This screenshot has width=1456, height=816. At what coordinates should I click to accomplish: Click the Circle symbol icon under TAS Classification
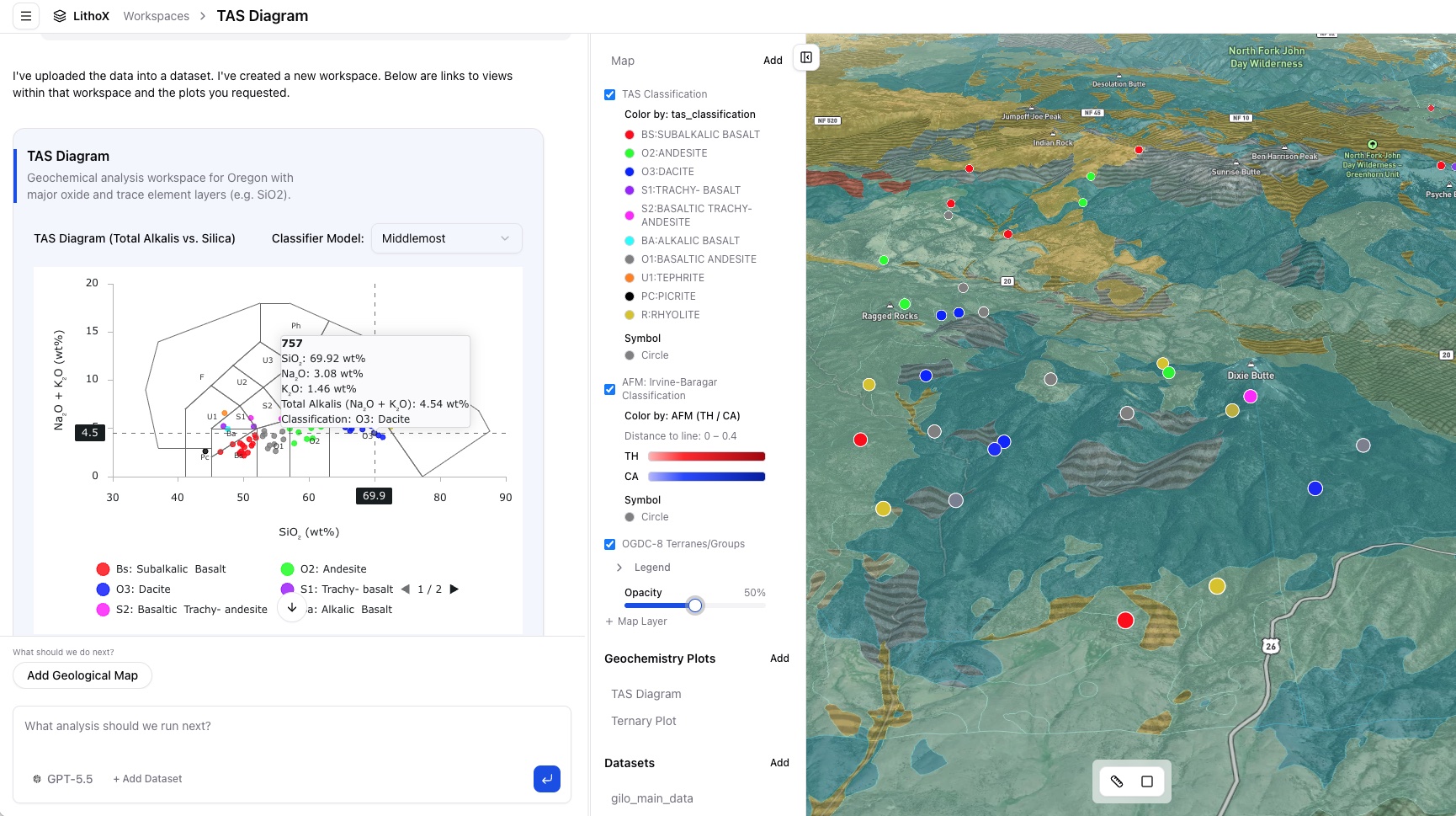coord(629,355)
